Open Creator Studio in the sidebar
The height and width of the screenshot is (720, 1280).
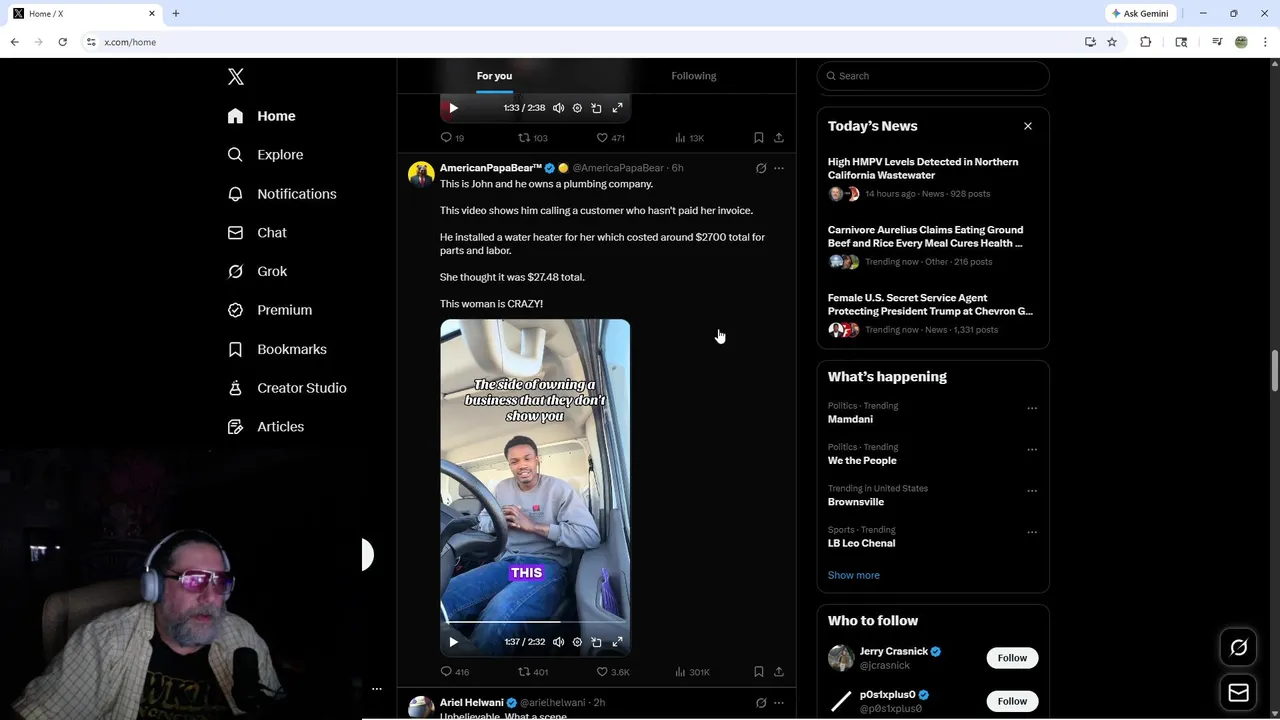coord(287,388)
